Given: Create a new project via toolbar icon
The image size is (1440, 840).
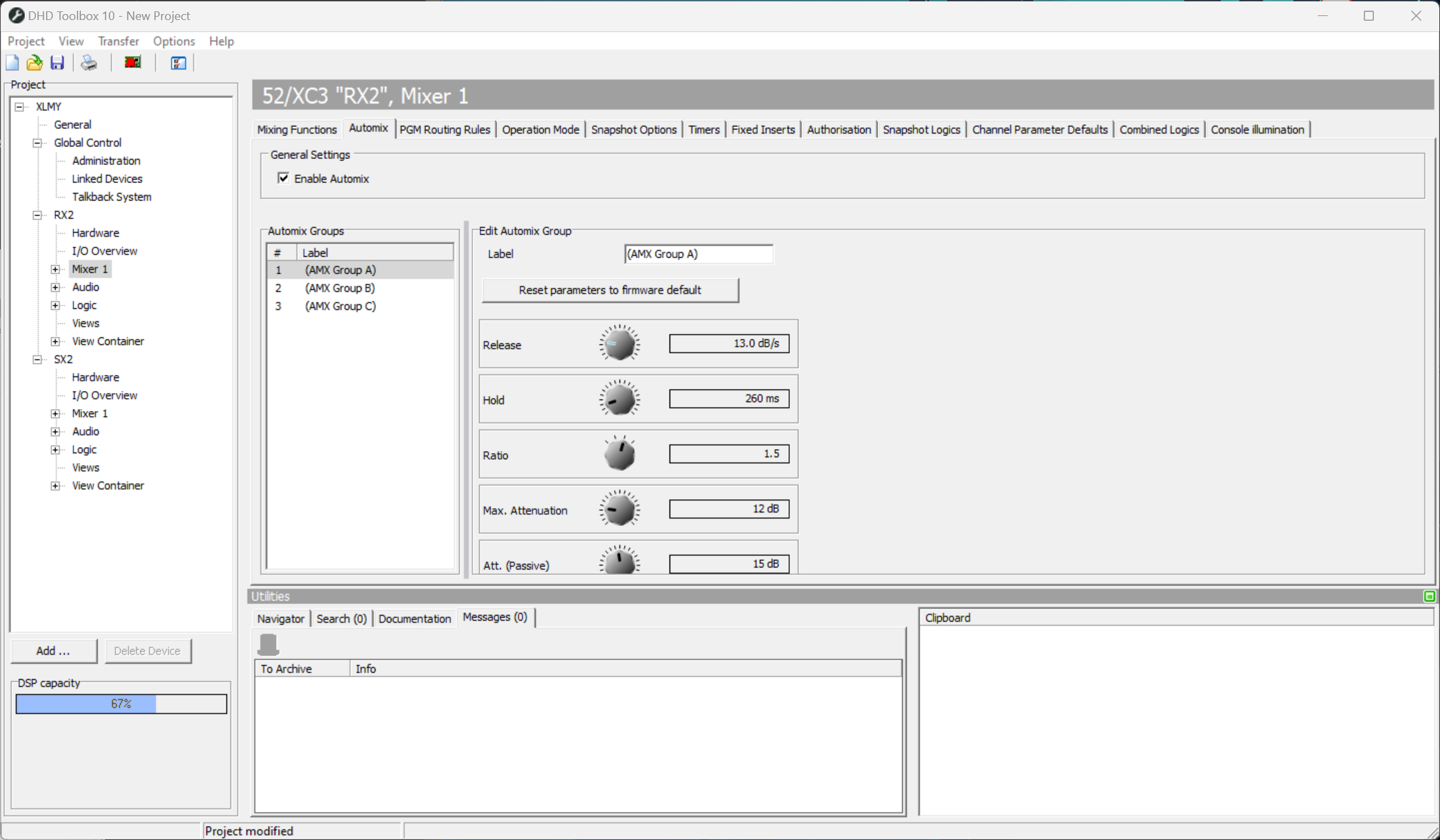Looking at the screenshot, I should point(12,62).
